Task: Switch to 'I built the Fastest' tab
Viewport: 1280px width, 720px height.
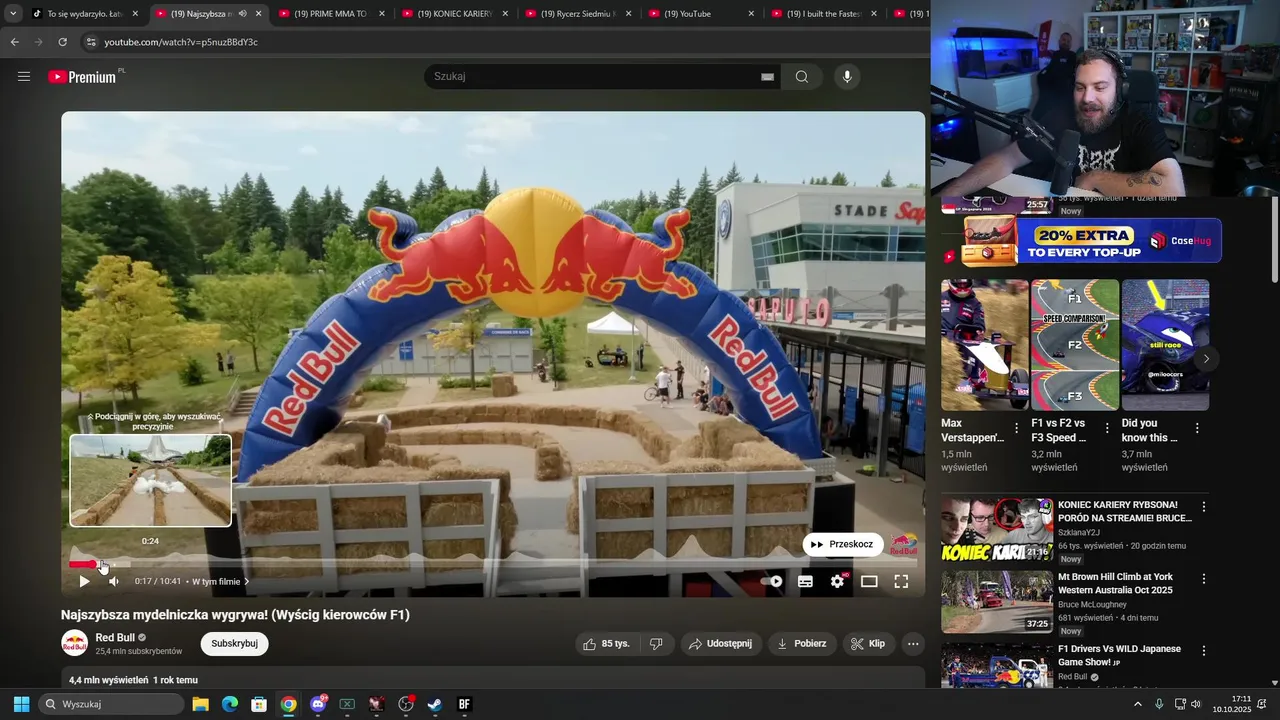Action: (826, 14)
